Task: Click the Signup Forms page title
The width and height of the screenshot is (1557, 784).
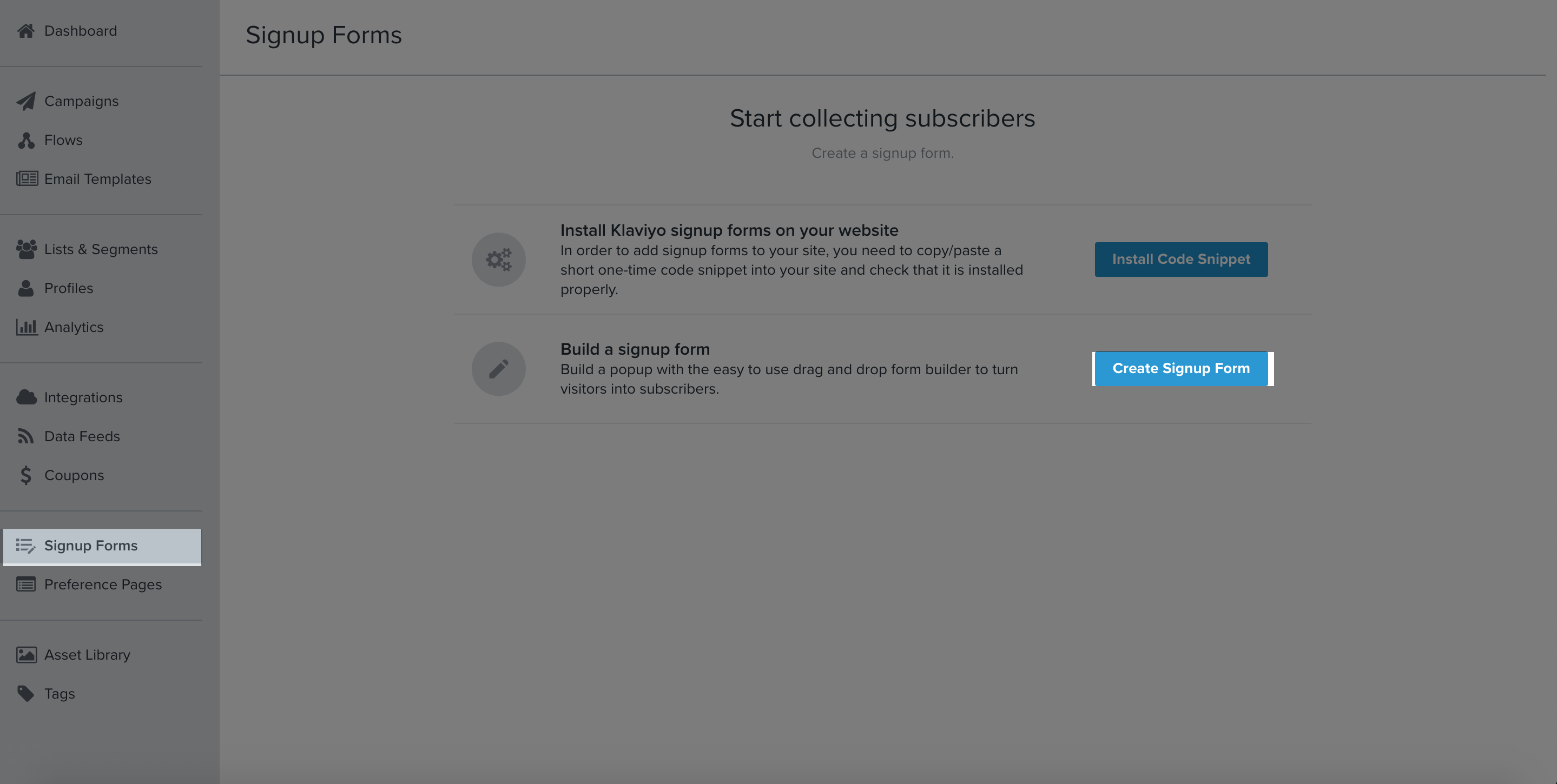Action: click(324, 35)
